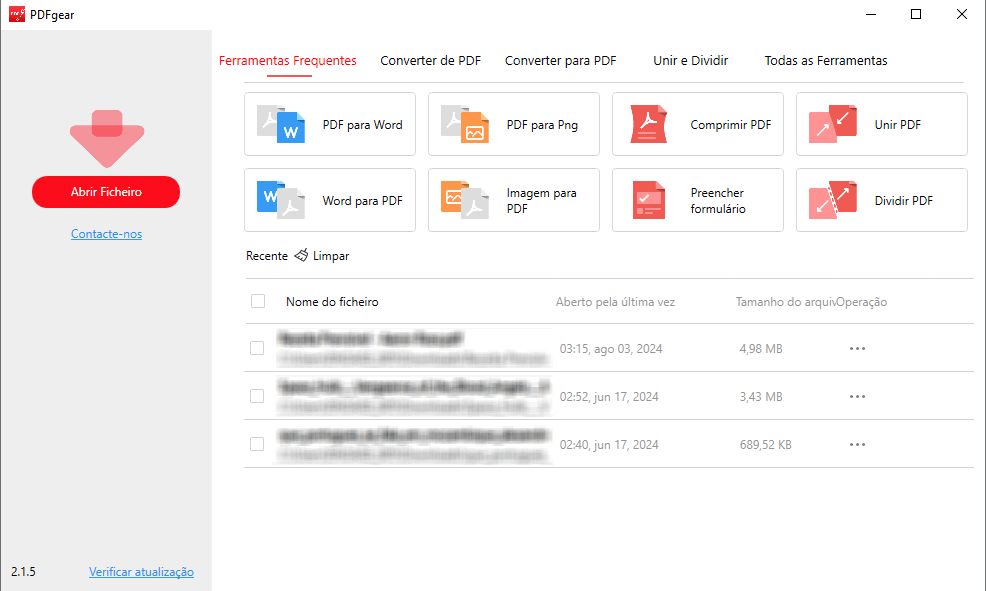Switch to the Converter de PDF tab

point(430,60)
